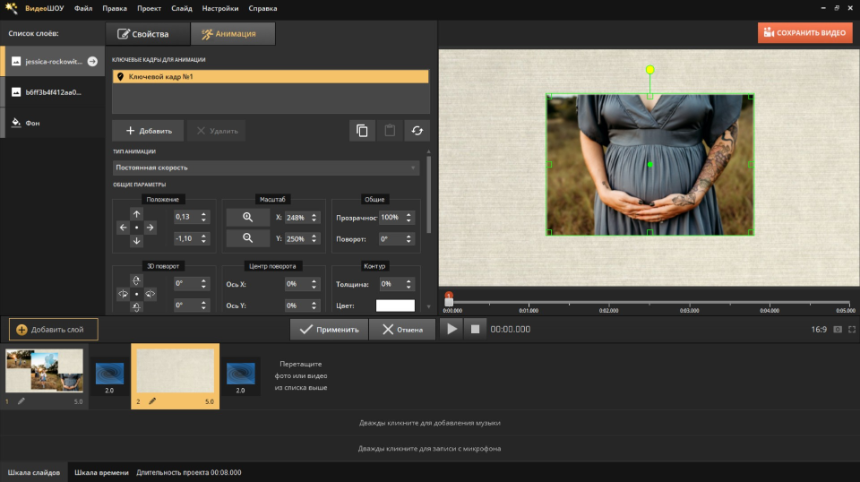860x482 pixels.
Task: Open the Настройки menu
Action: tap(220, 8)
